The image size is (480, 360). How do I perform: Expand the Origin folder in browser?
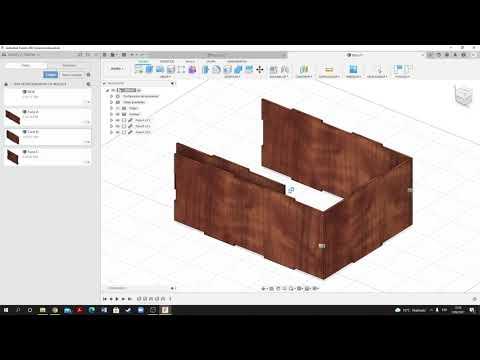click(112, 108)
